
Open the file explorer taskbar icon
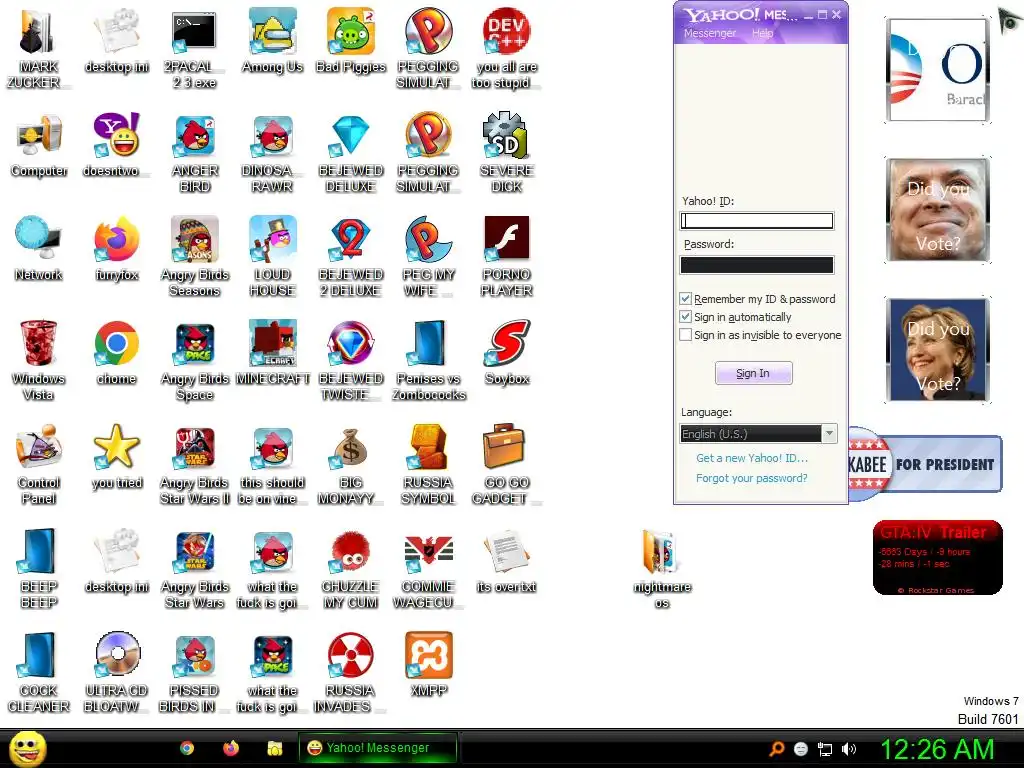(274, 748)
